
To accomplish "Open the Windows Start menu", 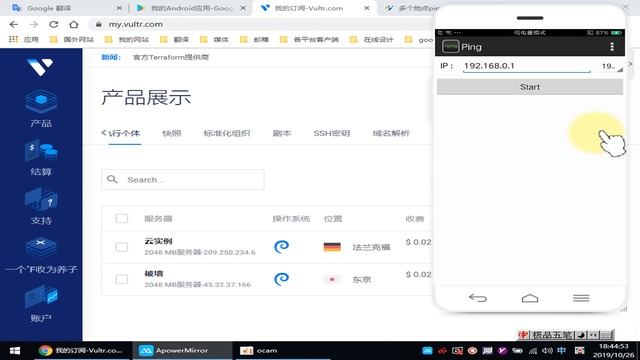I will [15, 351].
